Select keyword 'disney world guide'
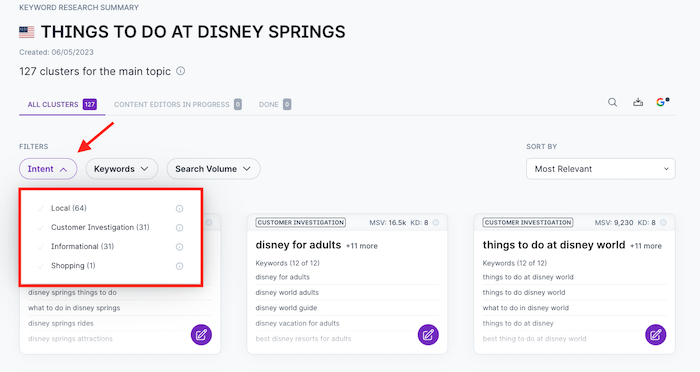Screen dimensions: 700x372 (286, 308)
